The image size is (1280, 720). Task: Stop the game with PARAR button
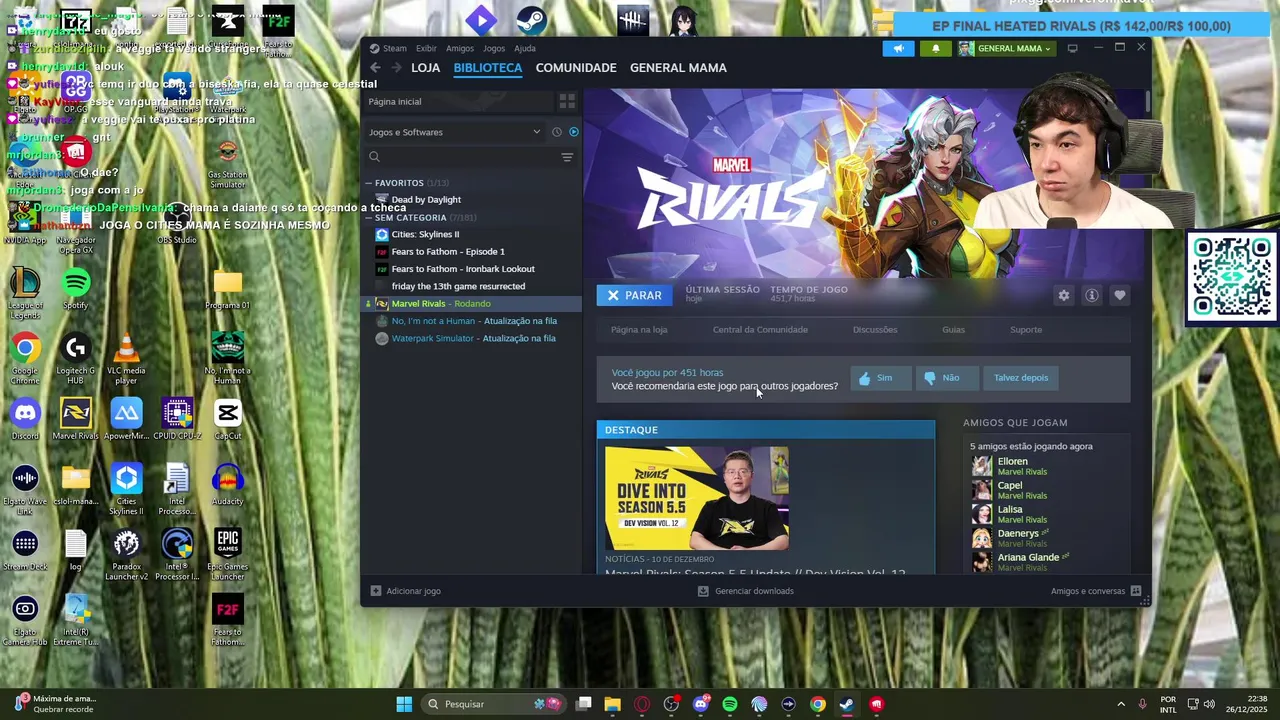(x=633, y=295)
